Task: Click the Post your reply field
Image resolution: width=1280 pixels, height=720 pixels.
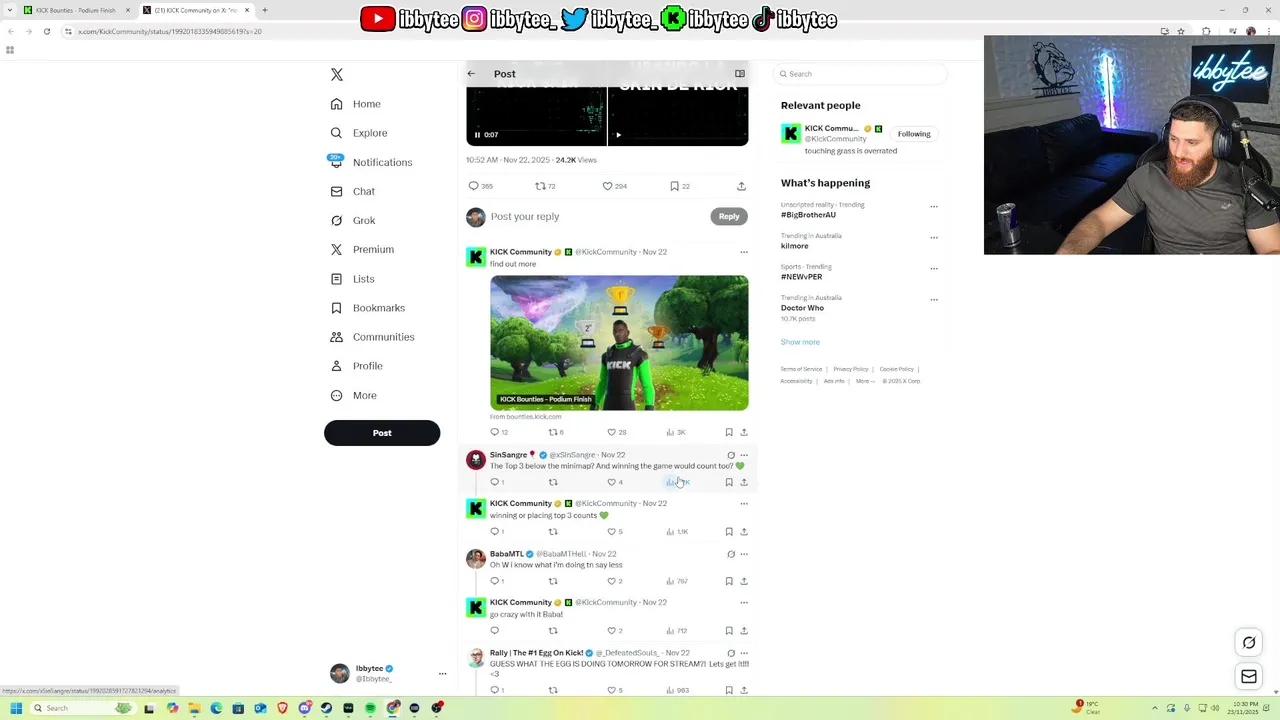Action: click(598, 217)
